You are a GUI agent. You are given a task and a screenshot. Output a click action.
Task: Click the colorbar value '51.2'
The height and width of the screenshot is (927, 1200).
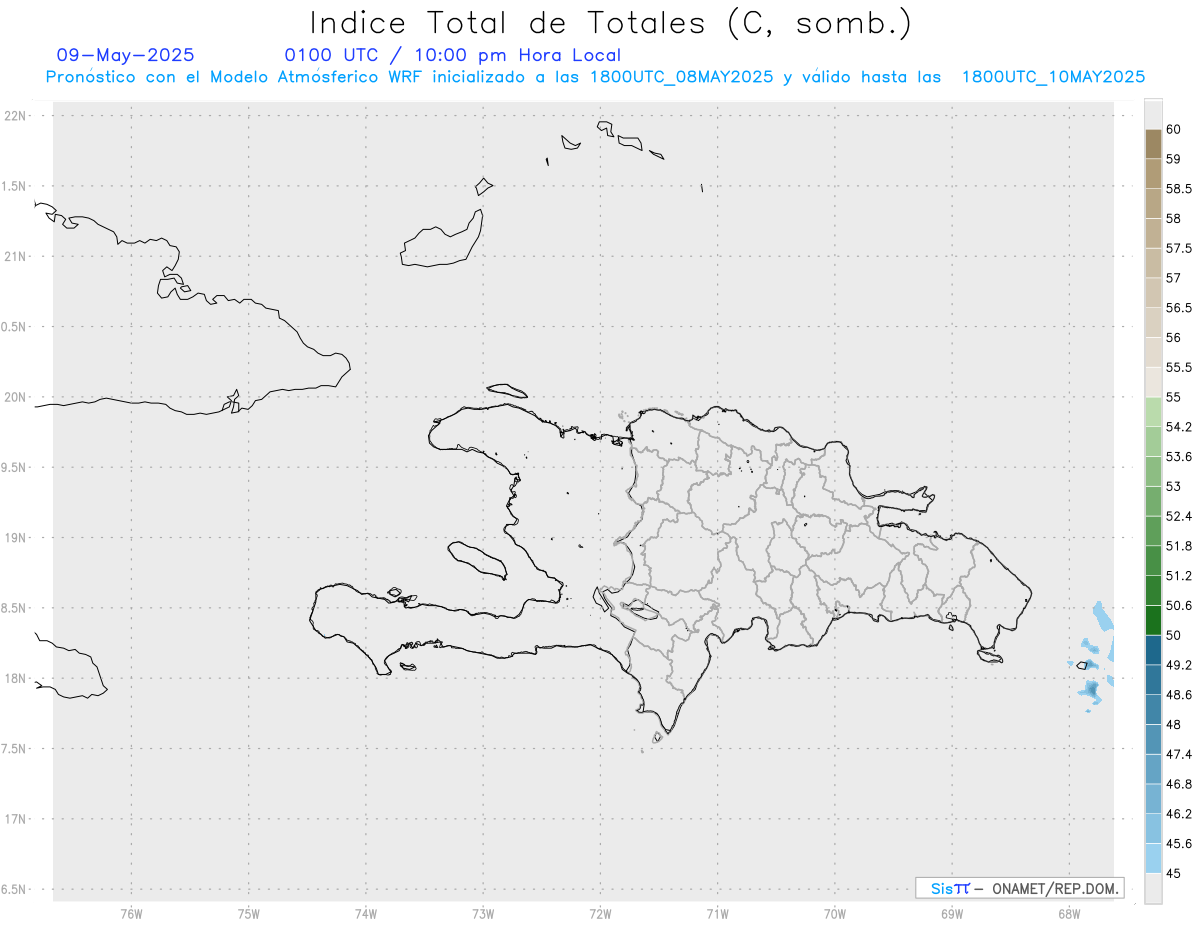coord(1179,577)
